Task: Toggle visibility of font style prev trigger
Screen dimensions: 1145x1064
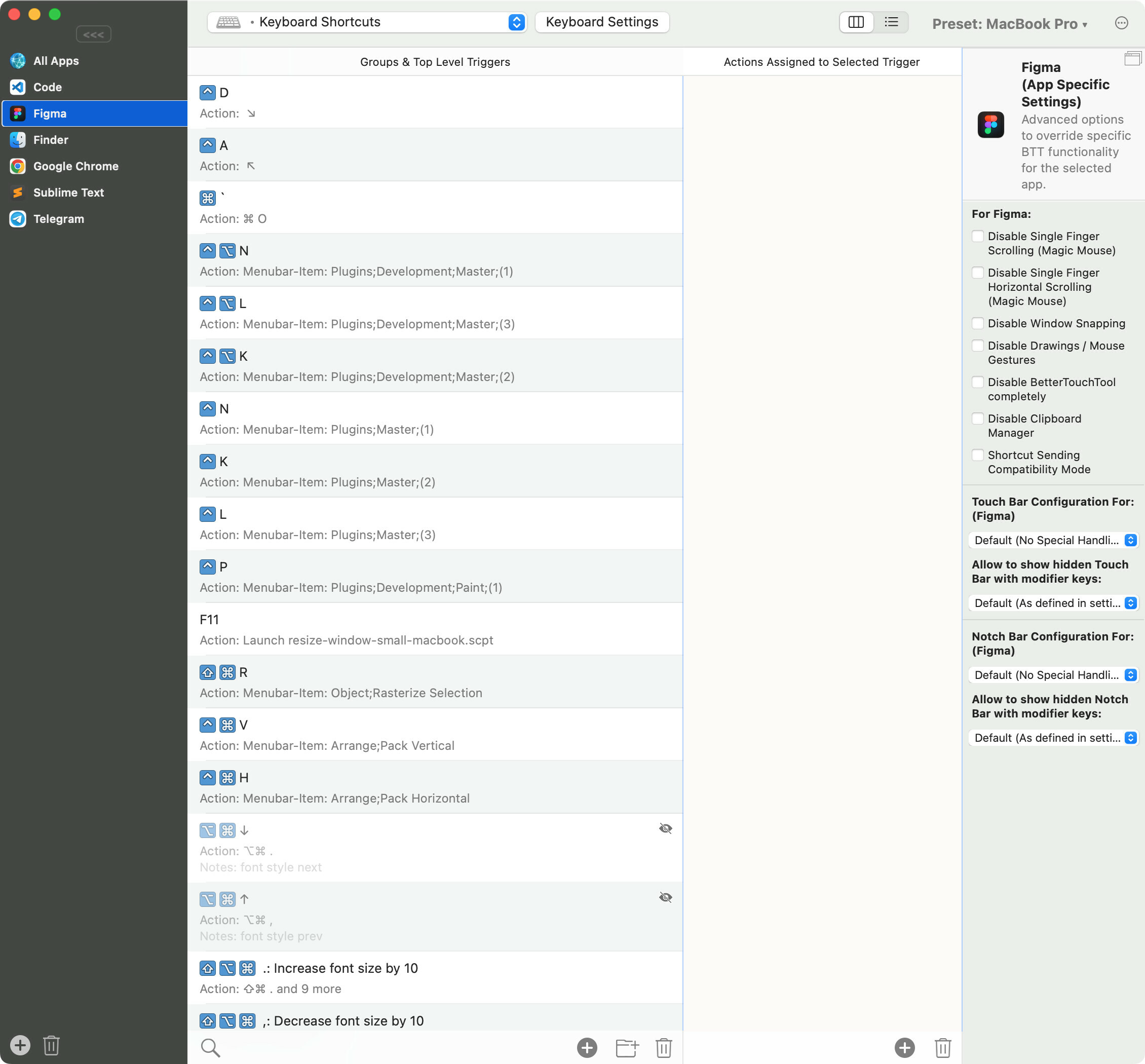Action: coord(666,898)
